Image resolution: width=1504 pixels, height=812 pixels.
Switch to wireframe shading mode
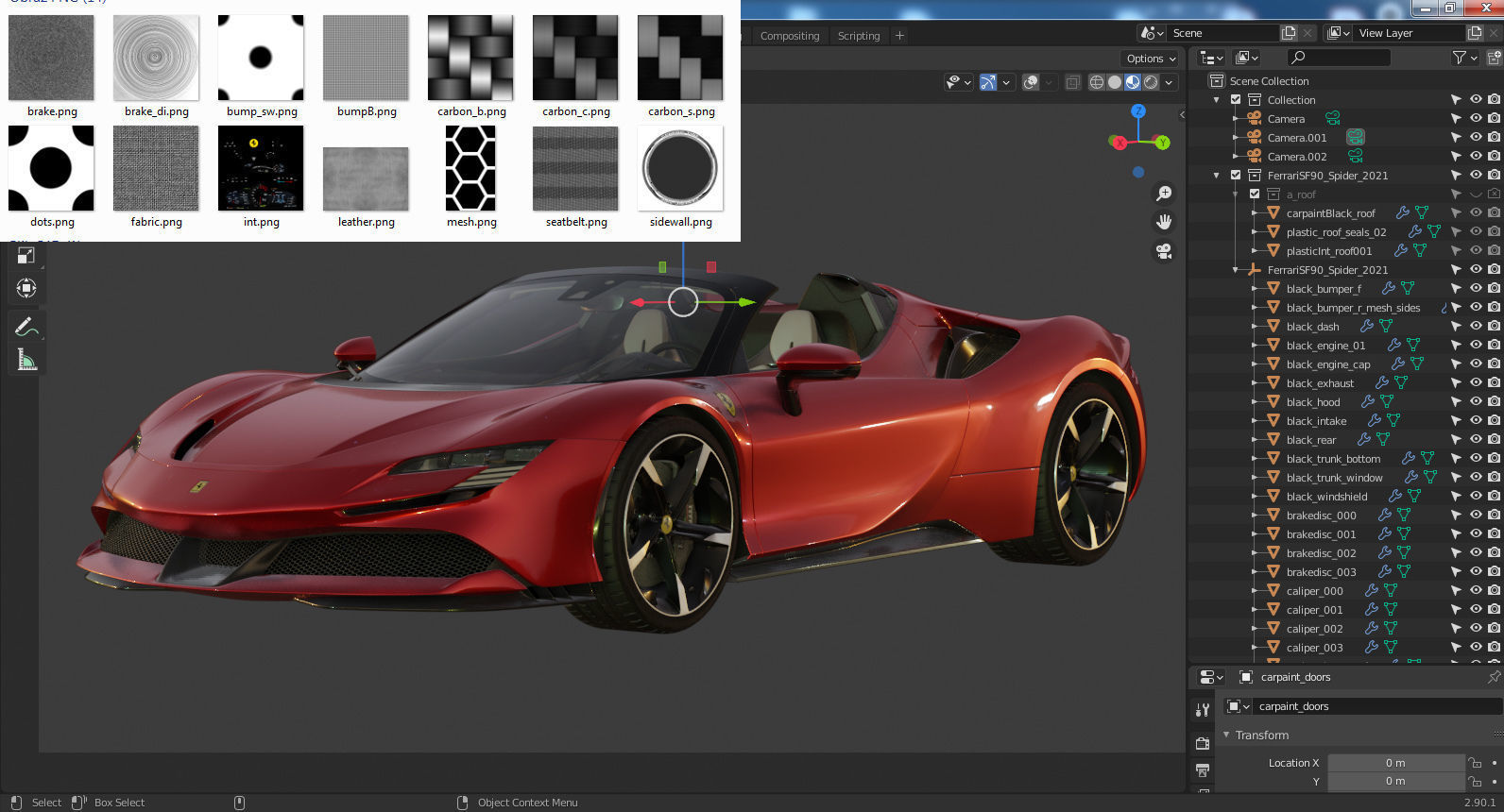click(1097, 82)
